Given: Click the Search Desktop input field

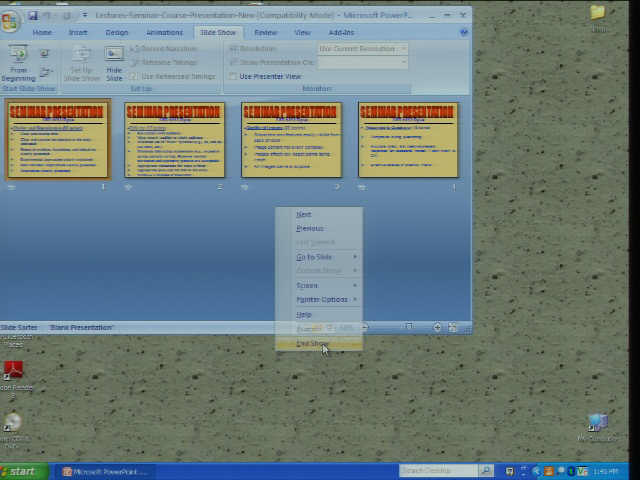Looking at the screenshot, I should click(438, 471).
